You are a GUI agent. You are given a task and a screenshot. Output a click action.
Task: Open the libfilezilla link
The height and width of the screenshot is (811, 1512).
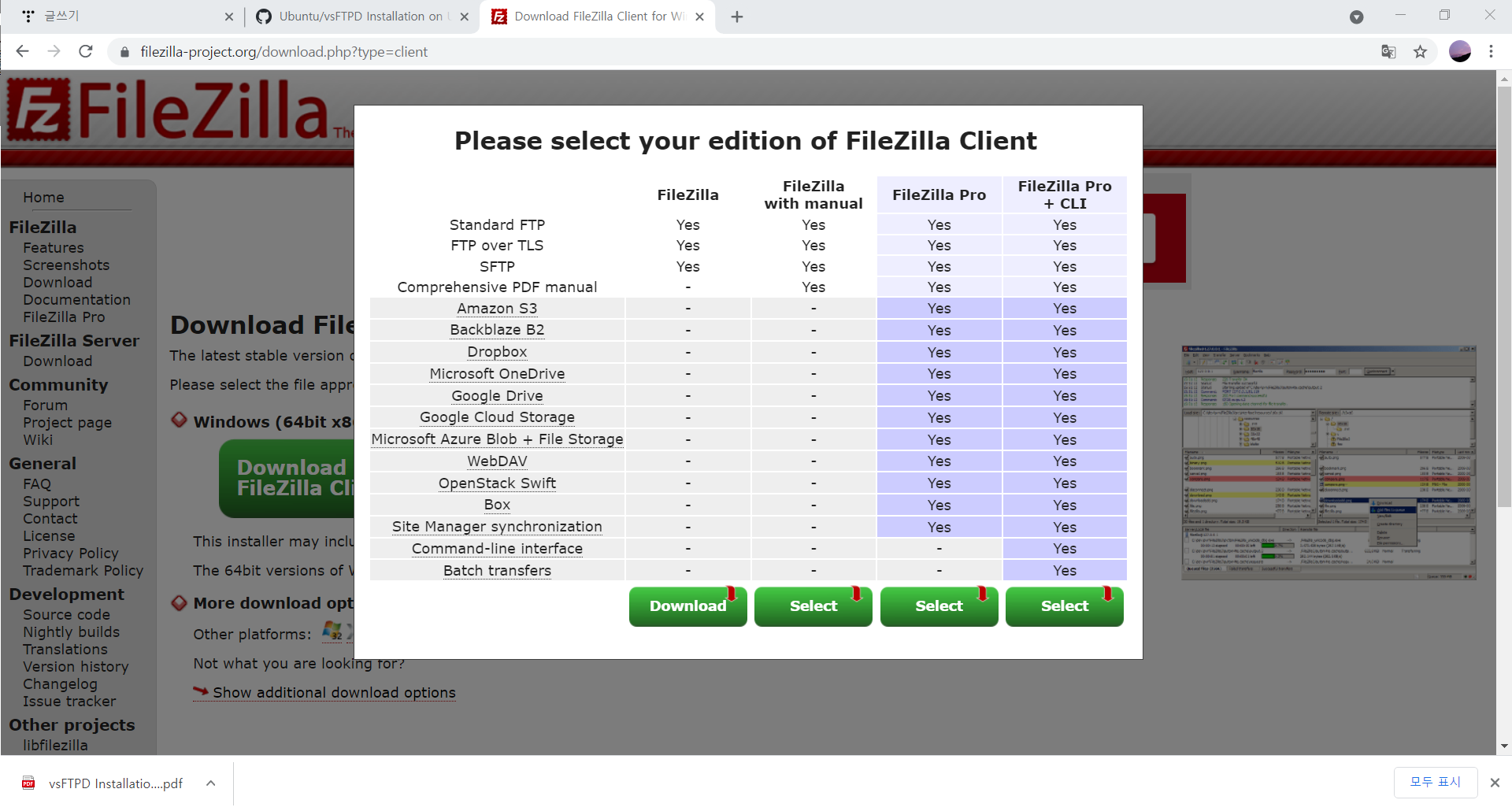coord(55,746)
